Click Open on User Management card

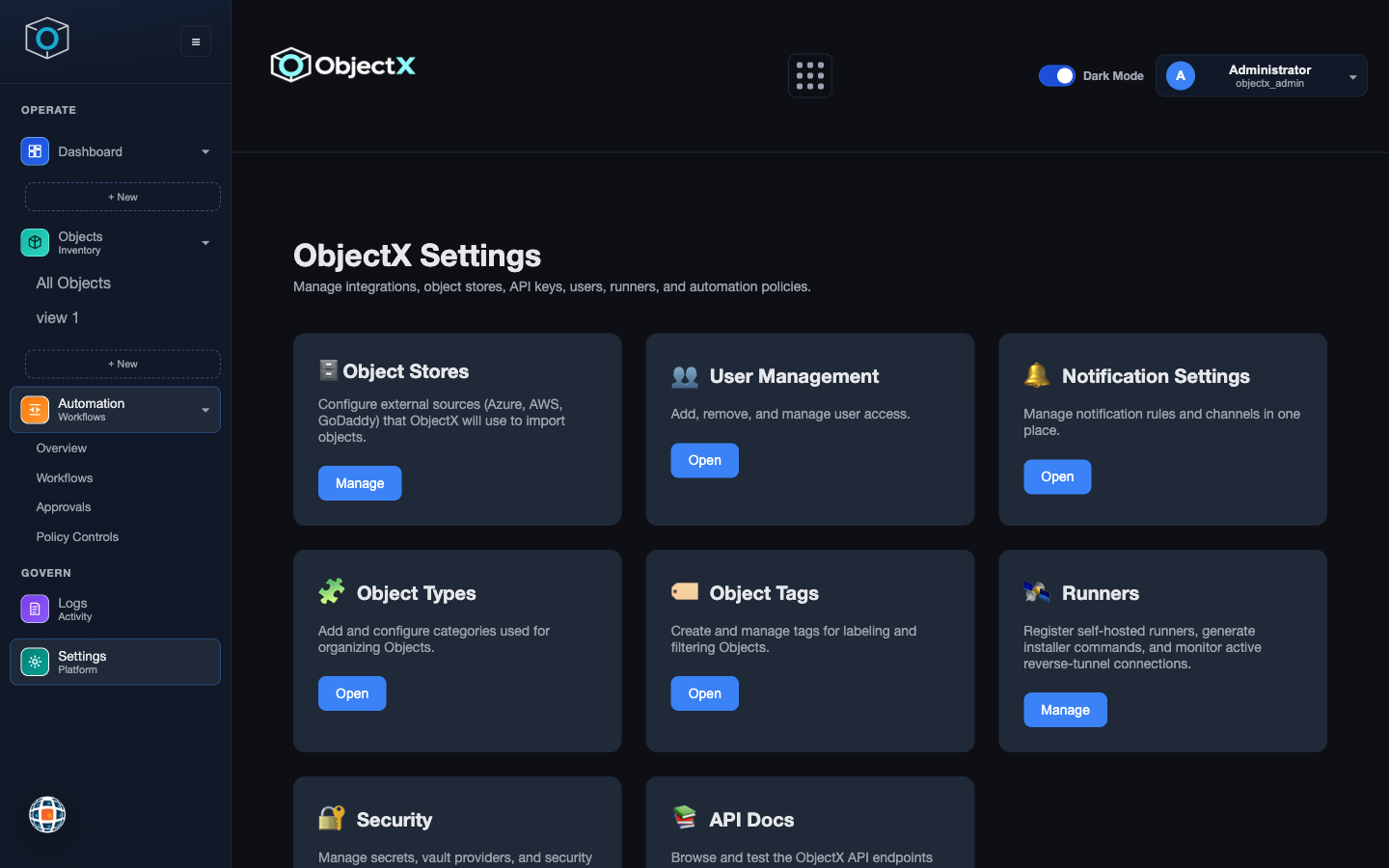point(705,460)
